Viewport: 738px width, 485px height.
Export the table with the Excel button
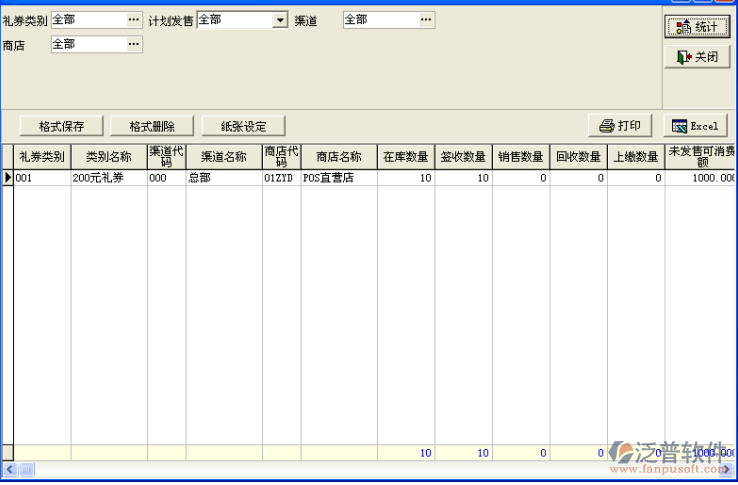(695, 126)
